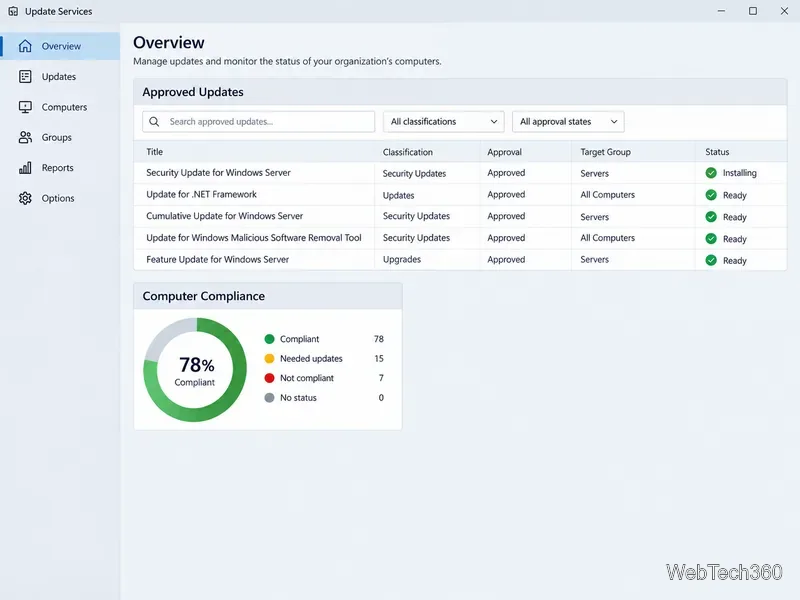Sort by the Status column header
Image resolution: width=800 pixels, height=600 pixels.
(717, 152)
